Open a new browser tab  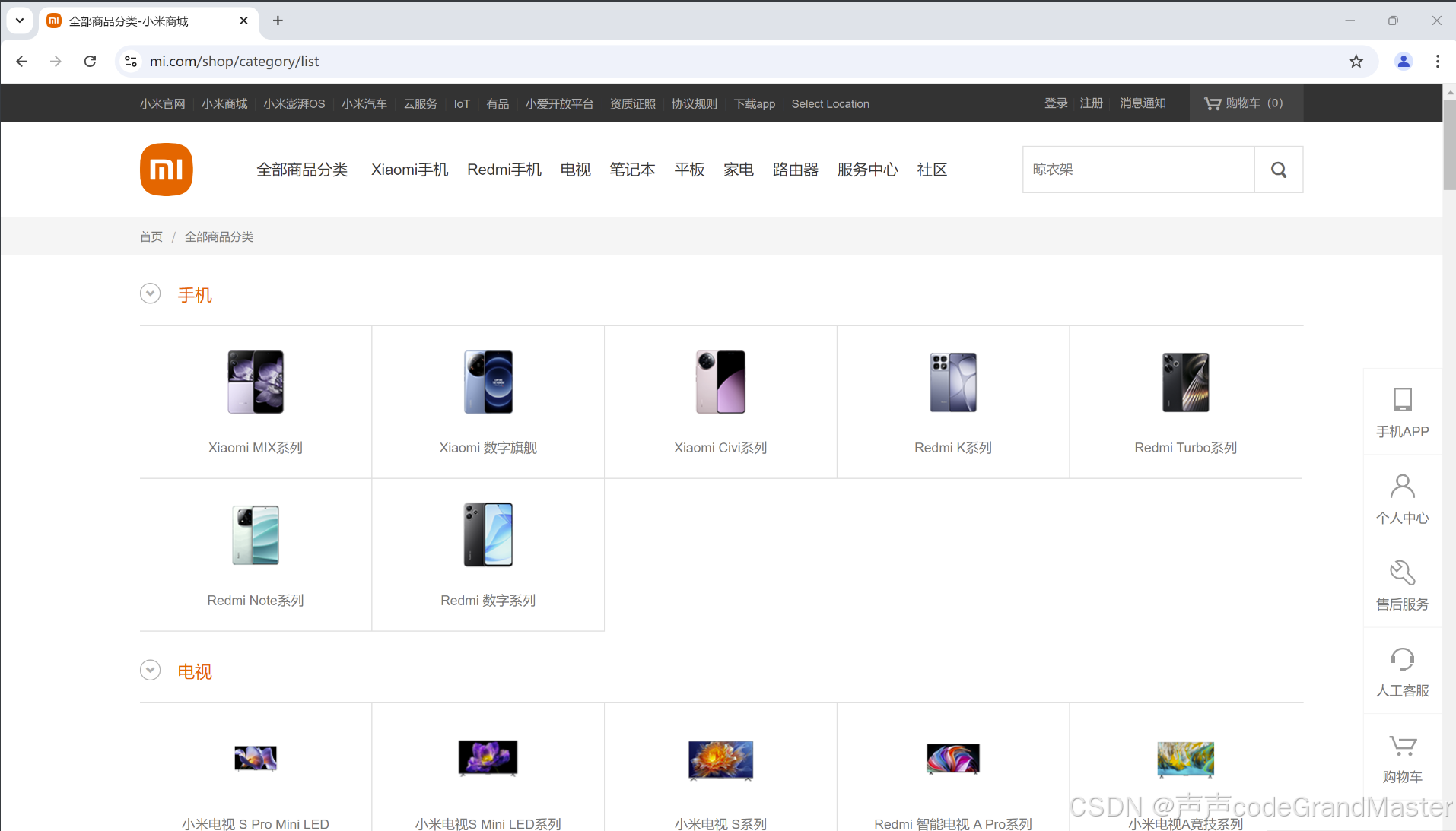coord(278,21)
